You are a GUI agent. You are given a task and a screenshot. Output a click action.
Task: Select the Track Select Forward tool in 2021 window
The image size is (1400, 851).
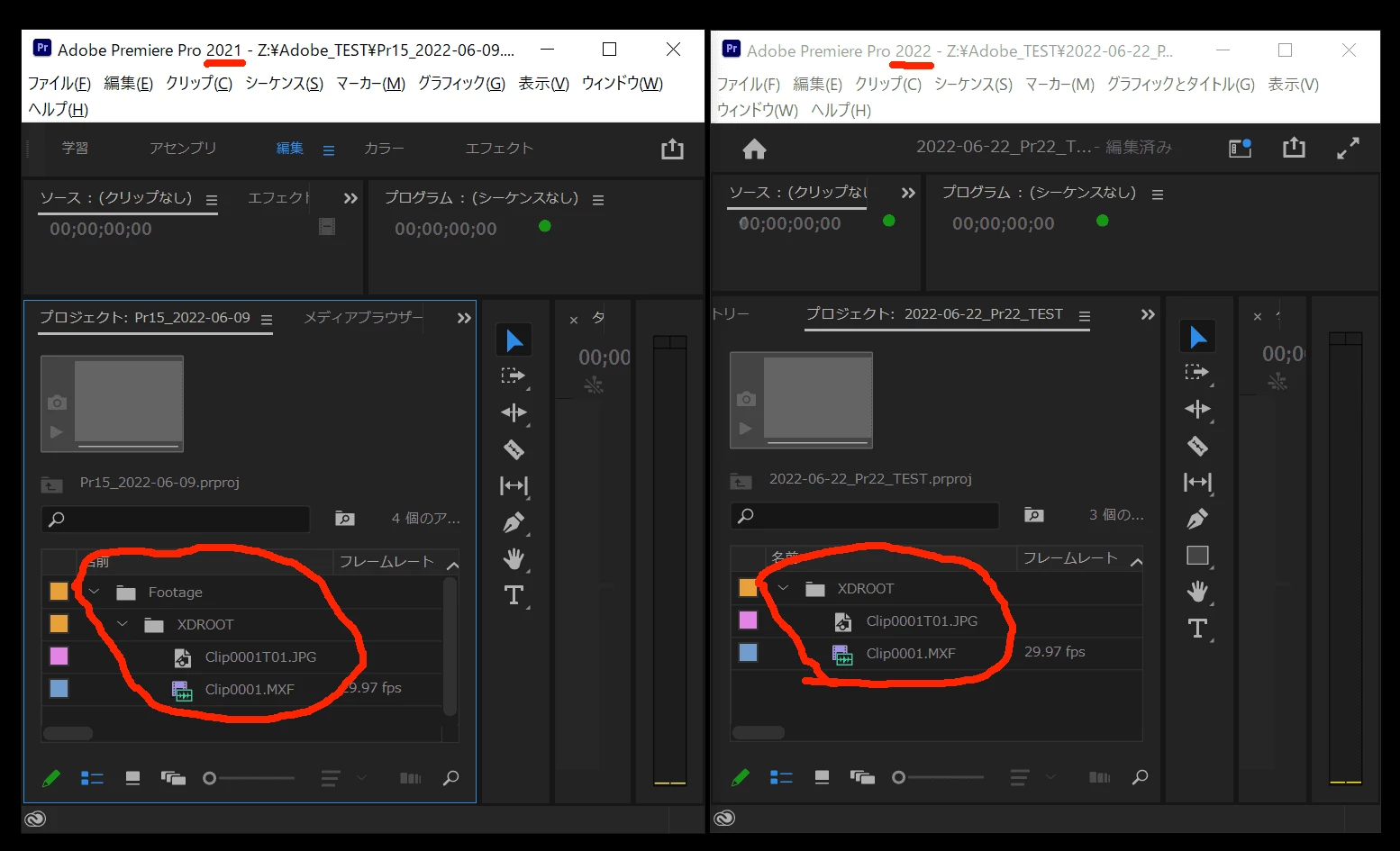[514, 376]
